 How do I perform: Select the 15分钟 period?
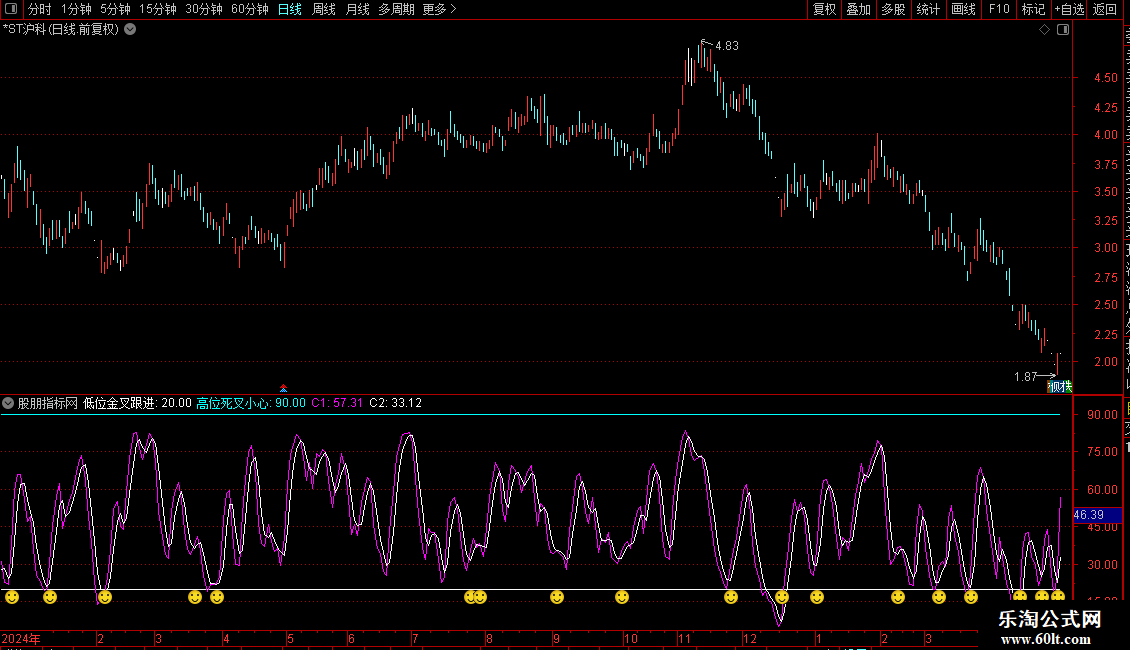pos(158,9)
